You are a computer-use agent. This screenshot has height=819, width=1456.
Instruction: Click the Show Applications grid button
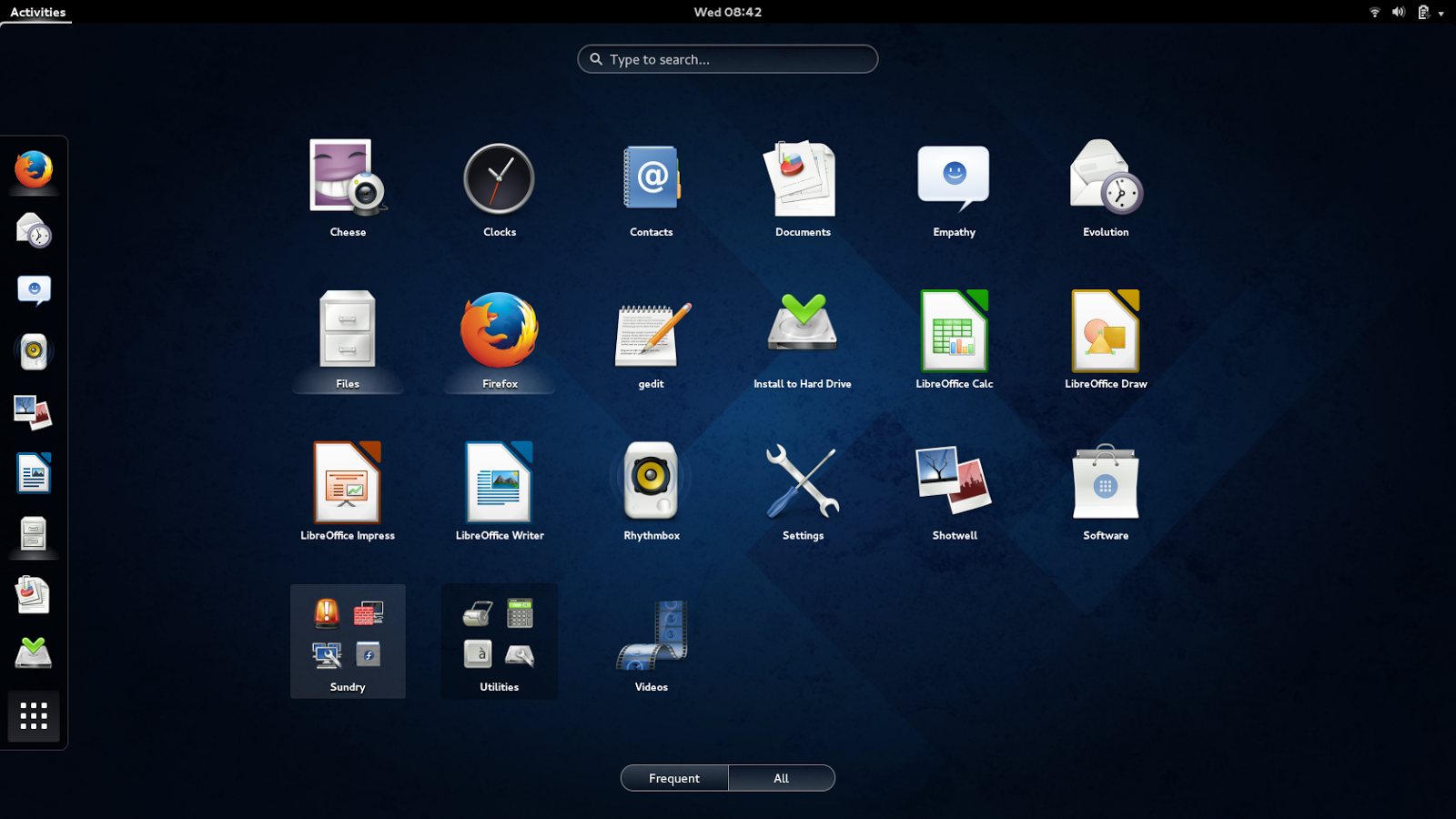click(x=34, y=716)
